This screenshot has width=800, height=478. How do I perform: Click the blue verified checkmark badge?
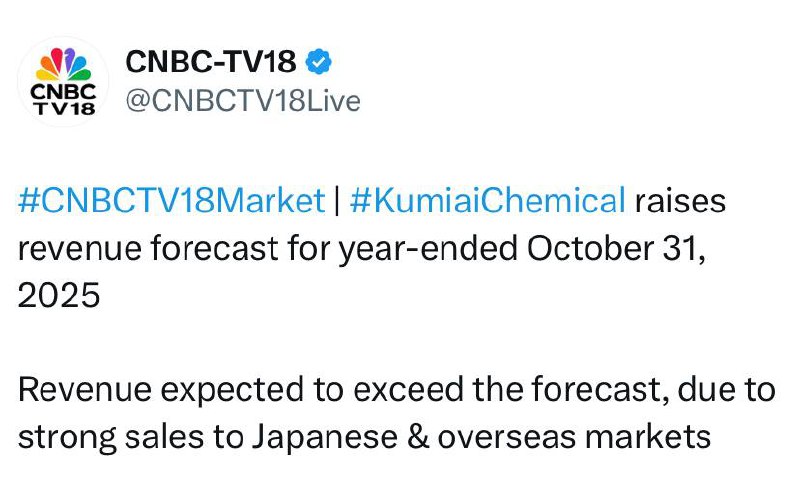(318, 62)
